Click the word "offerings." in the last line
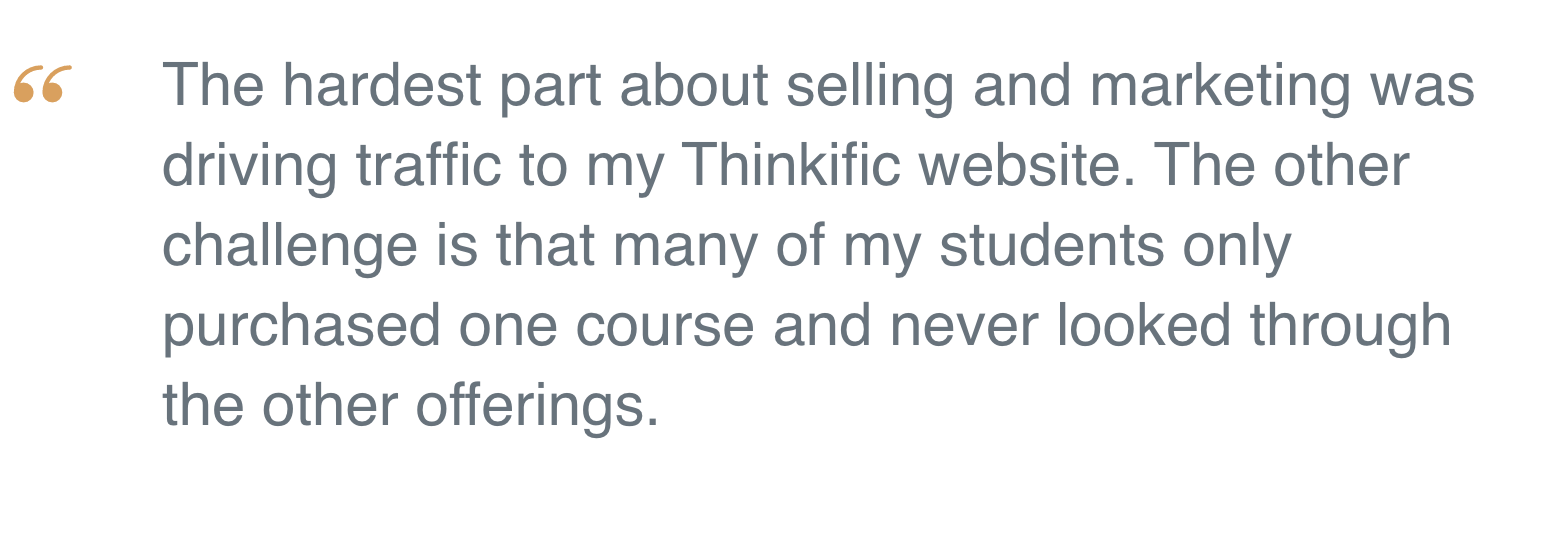Viewport: 1562px width, 558px height. pos(537,407)
